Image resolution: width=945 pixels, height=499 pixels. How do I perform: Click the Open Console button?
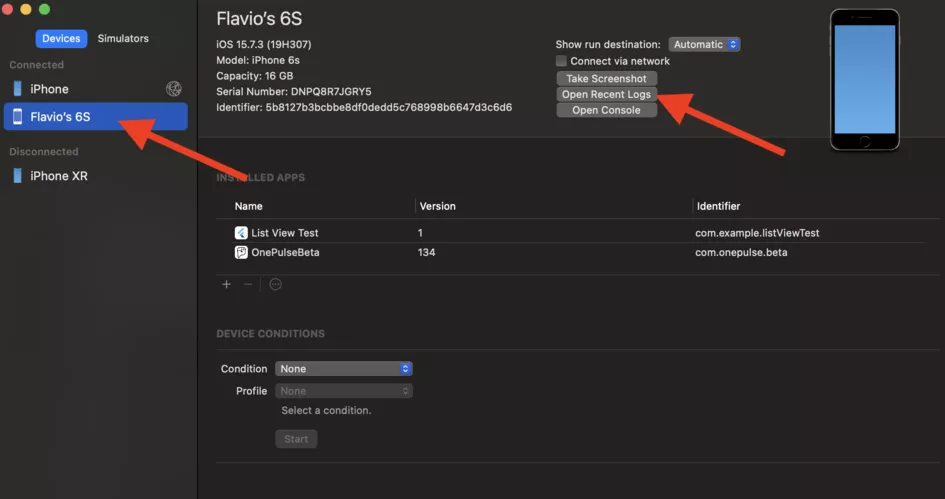(x=606, y=110)
